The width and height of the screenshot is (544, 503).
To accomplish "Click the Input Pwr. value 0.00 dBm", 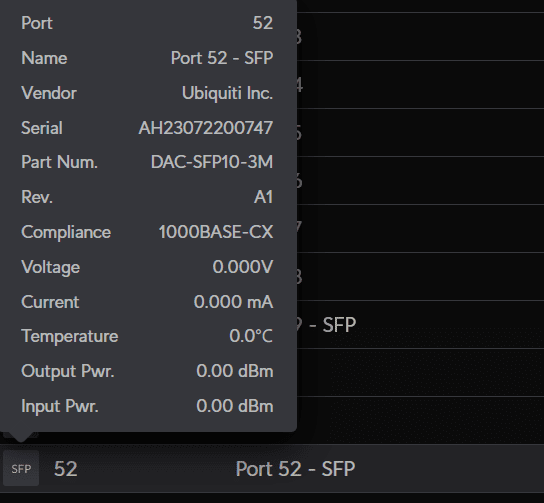I will [235, 406].
